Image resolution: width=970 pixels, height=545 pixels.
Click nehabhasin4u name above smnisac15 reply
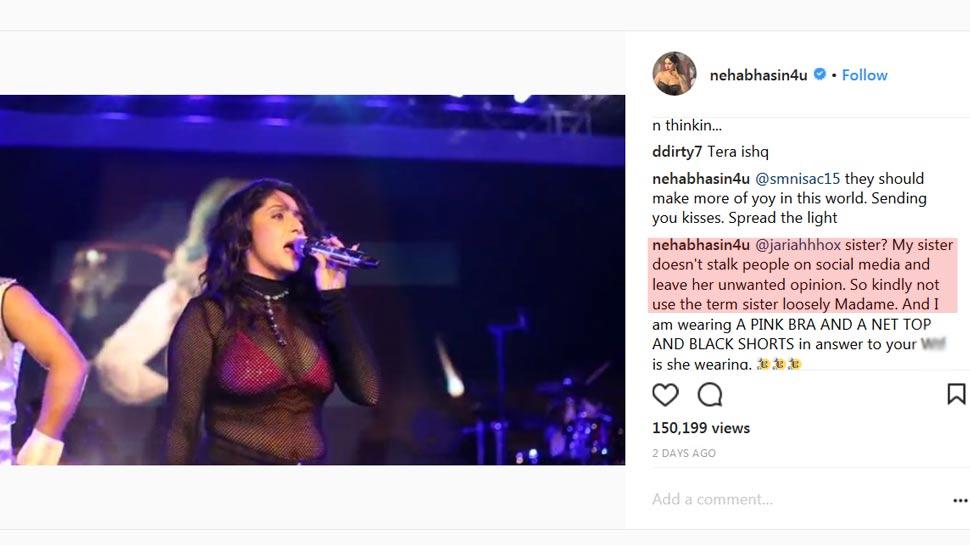pos(701,179)
